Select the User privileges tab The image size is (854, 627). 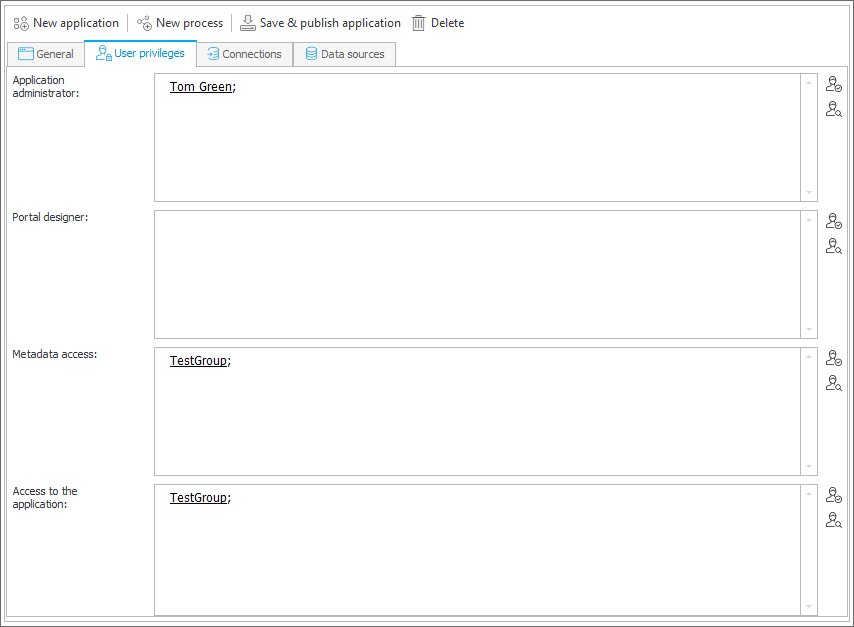point(141,53)
